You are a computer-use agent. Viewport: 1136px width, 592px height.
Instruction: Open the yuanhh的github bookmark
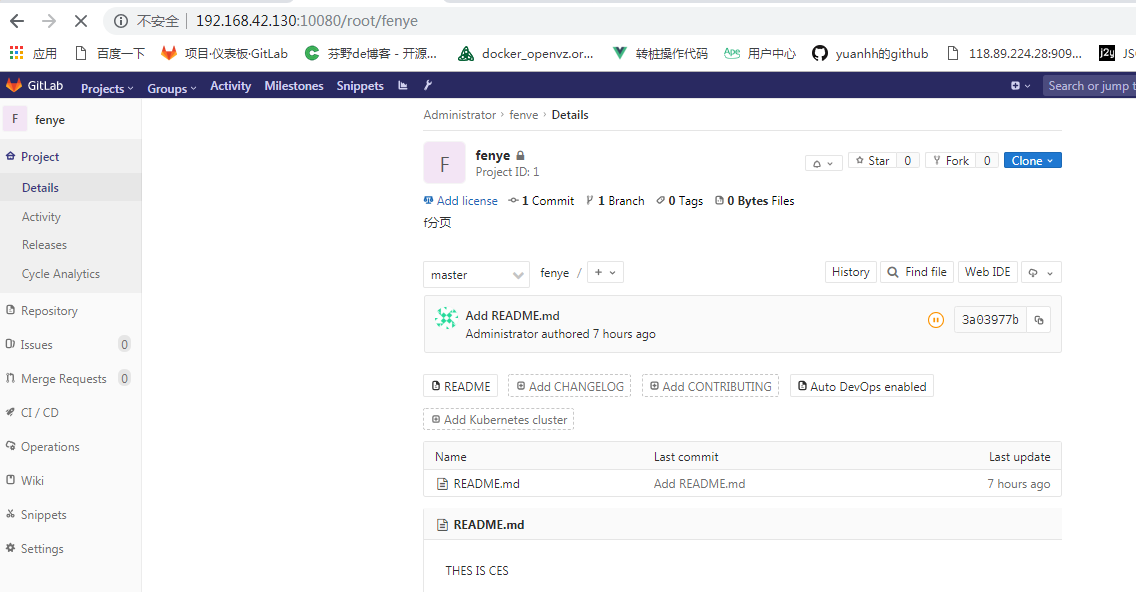pos(870,53)
